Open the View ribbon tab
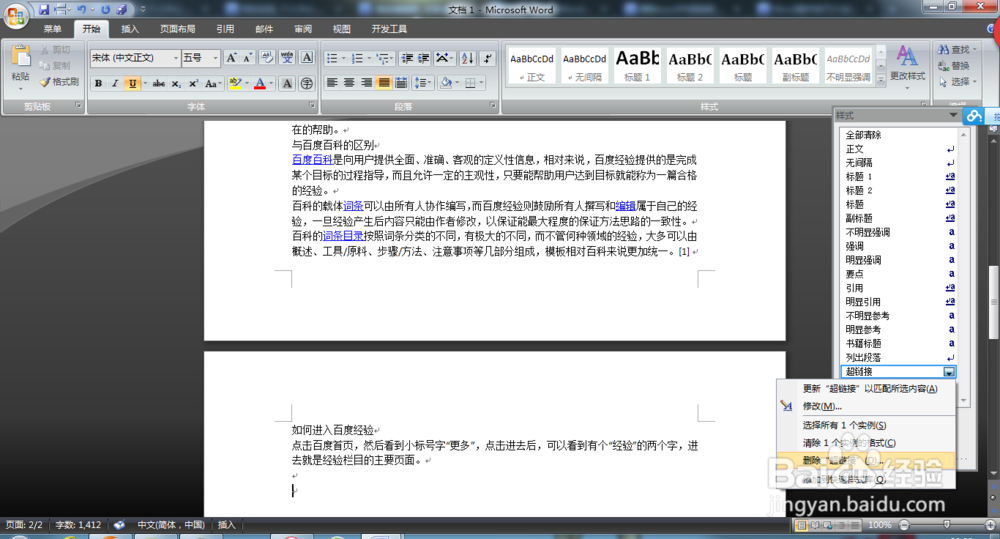The height and width of the screenshot is (539, 1000). click(x=342, y=29)
